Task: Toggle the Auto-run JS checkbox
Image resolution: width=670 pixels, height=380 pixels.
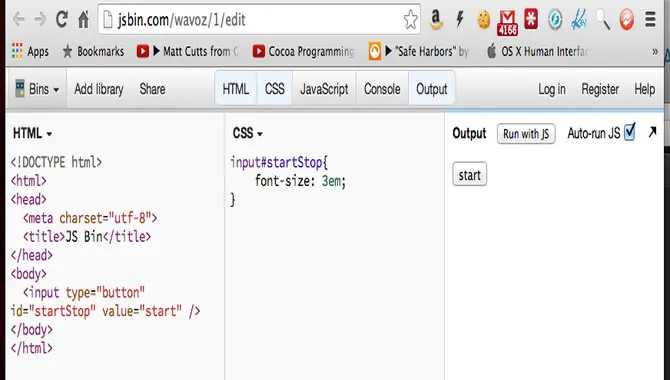Action: click(630, 132)
